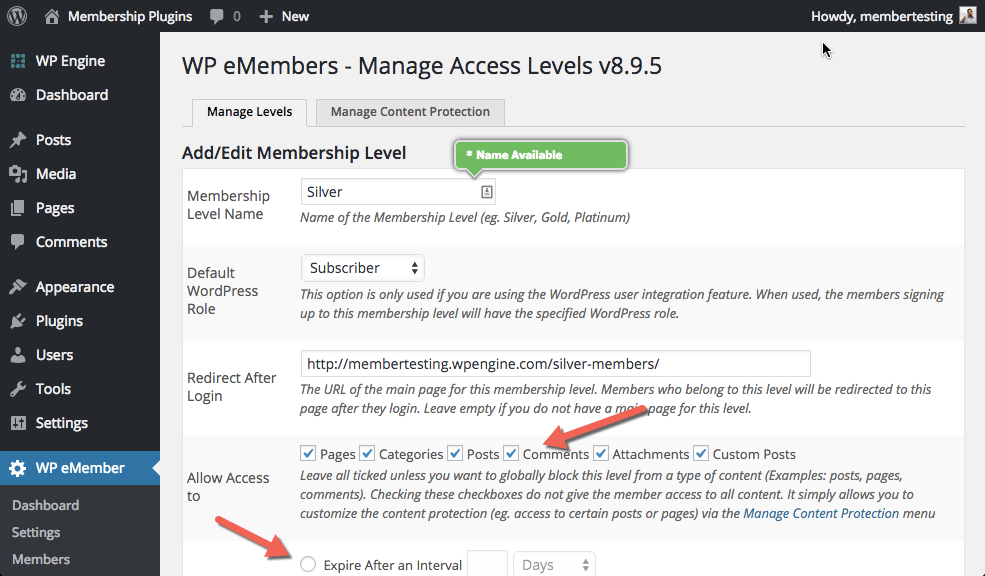Viewport: 985px width, 576px height.
Task: Click the WordPress logo icon
Action: [17, 16]
